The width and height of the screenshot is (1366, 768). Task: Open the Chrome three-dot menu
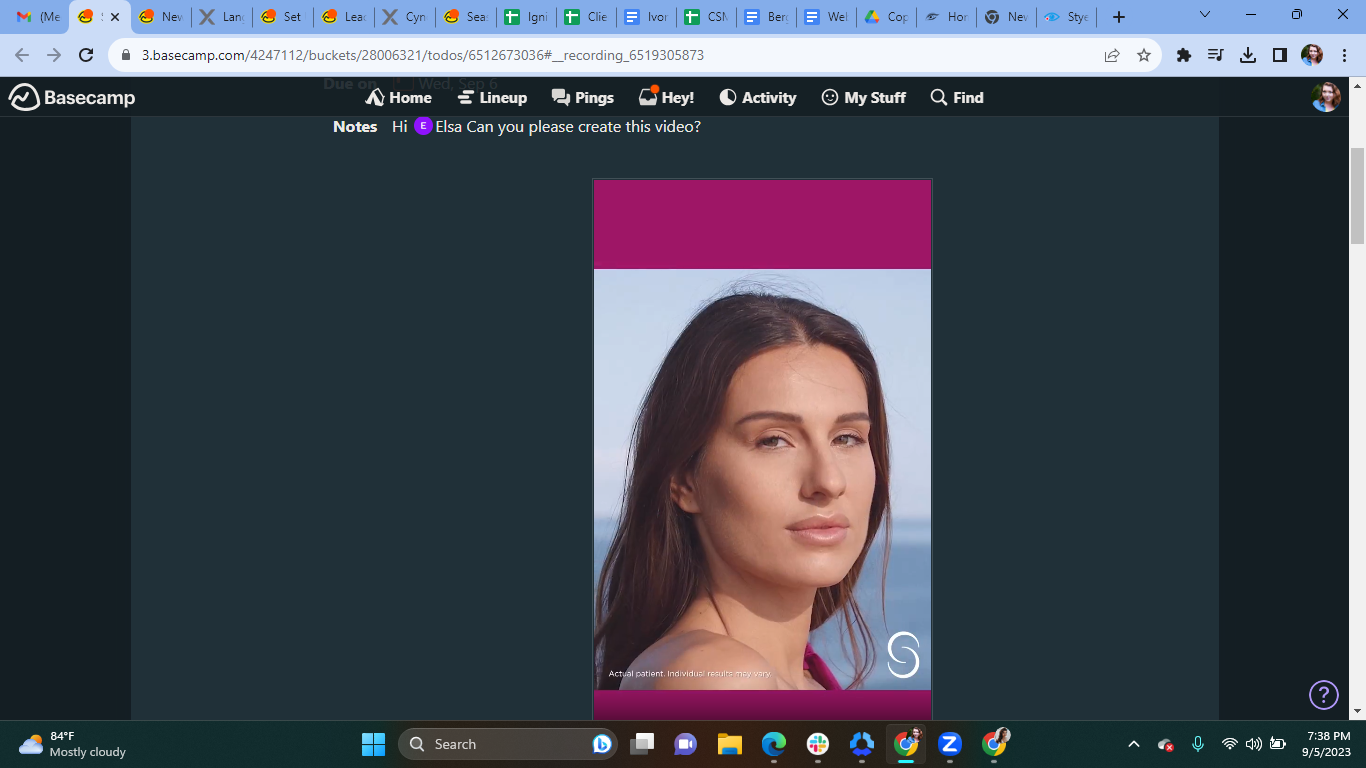tap(1345, 55)
